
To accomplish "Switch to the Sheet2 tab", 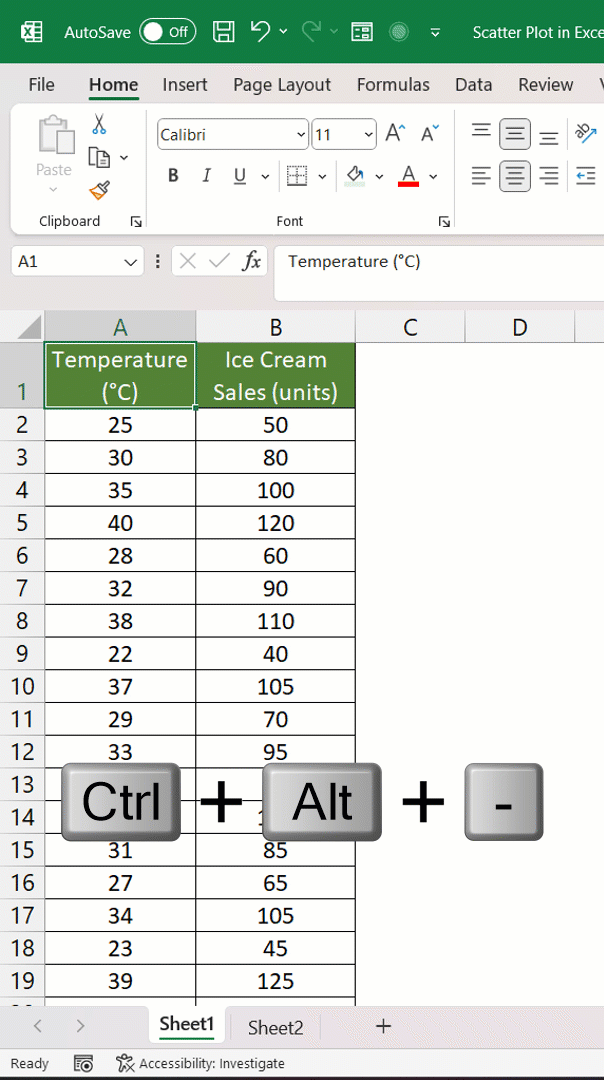I will [x=275, y=1028].
